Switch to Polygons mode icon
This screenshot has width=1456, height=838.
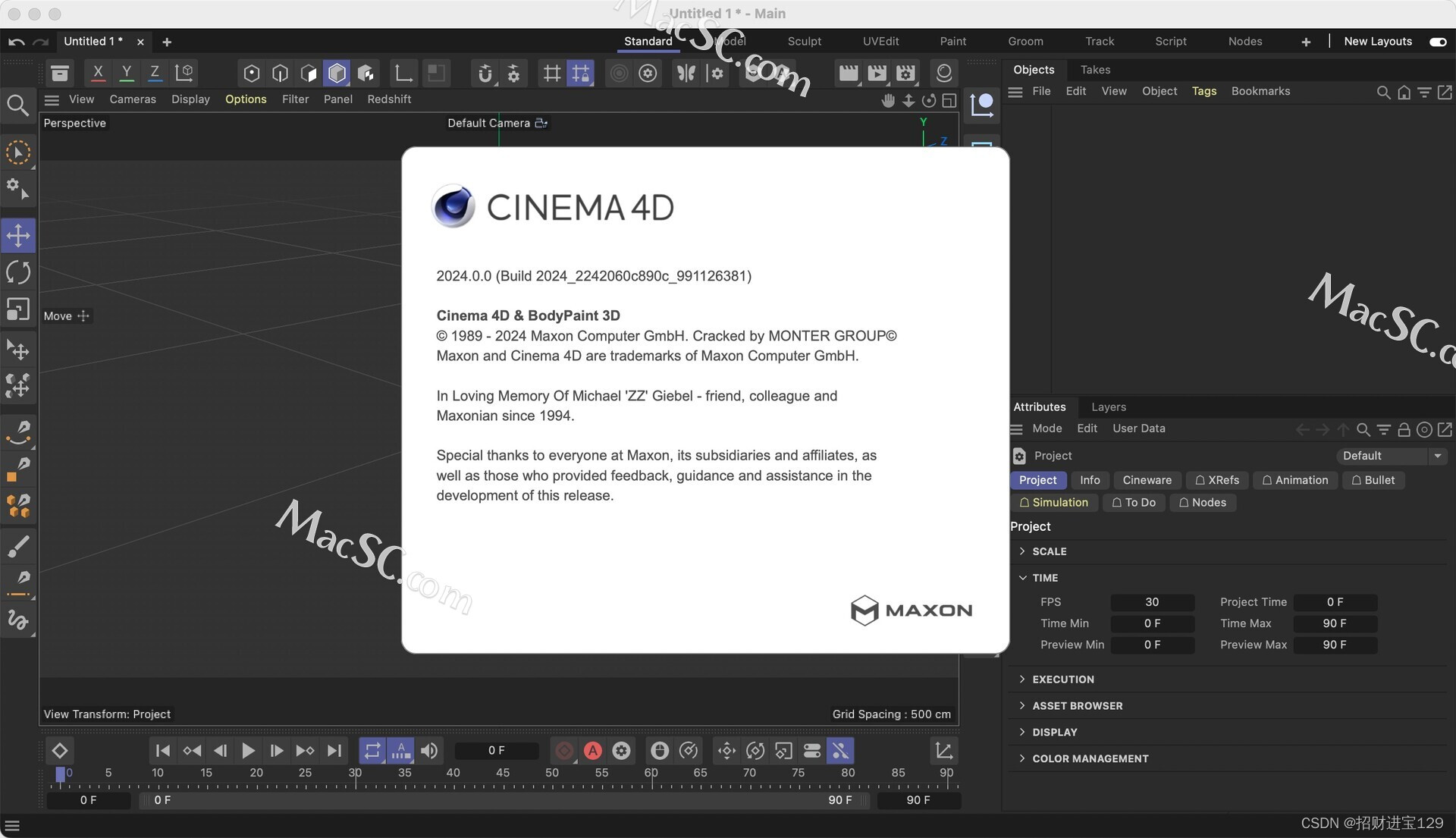(x=309, y=74)
